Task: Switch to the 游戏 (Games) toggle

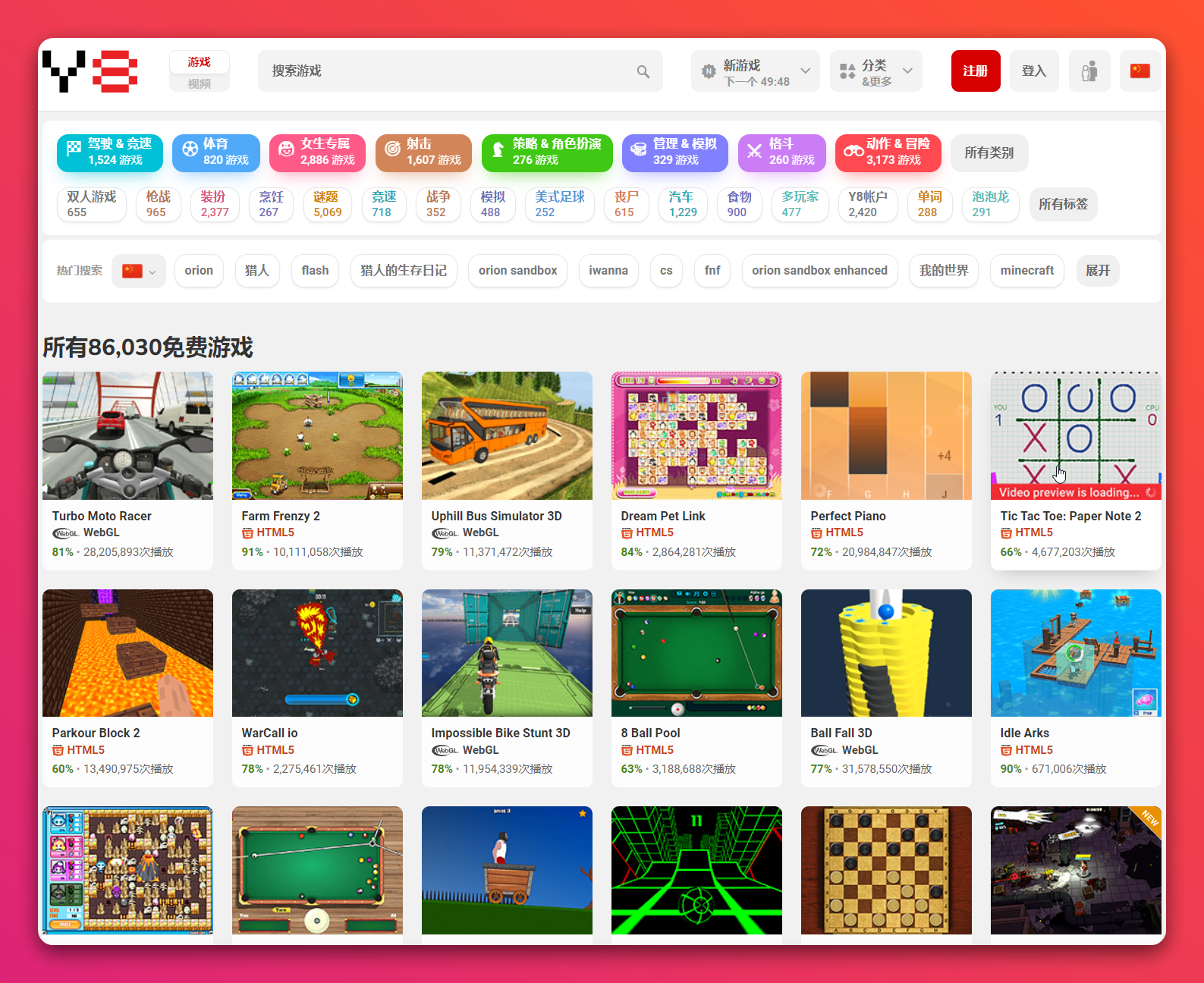Action: coord(199,61)
